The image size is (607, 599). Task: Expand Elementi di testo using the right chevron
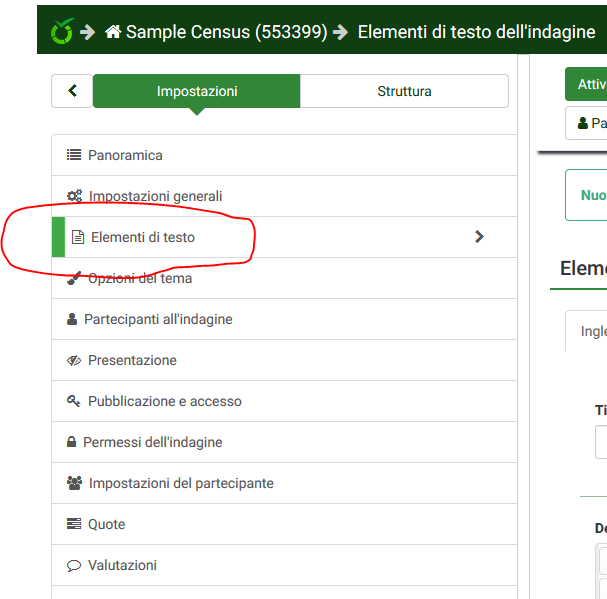click(x=479, y=237)
